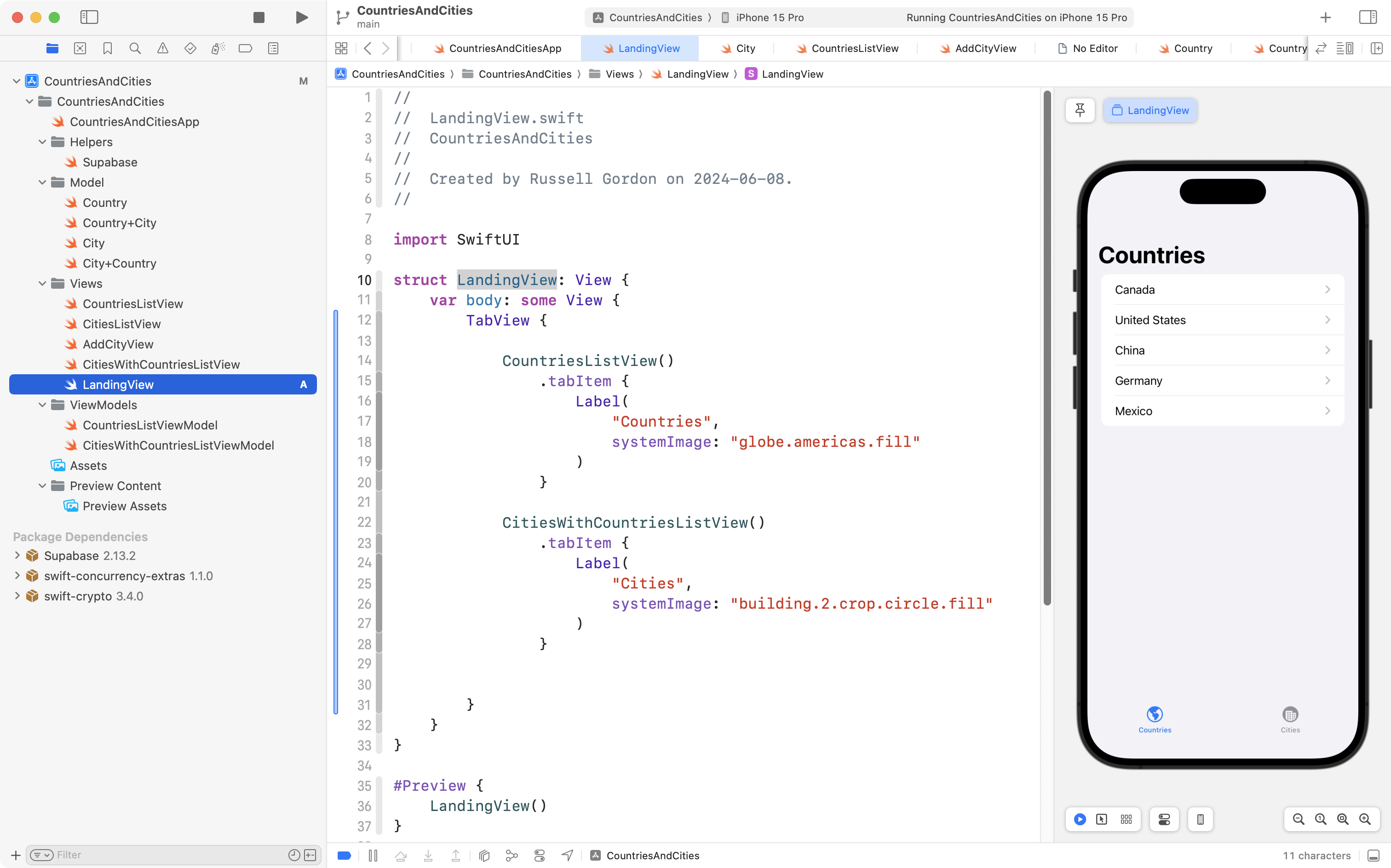Tap the Cities tab in the iPhone preview
The image size is (1391, 868).
click(x=1290, y=720)
